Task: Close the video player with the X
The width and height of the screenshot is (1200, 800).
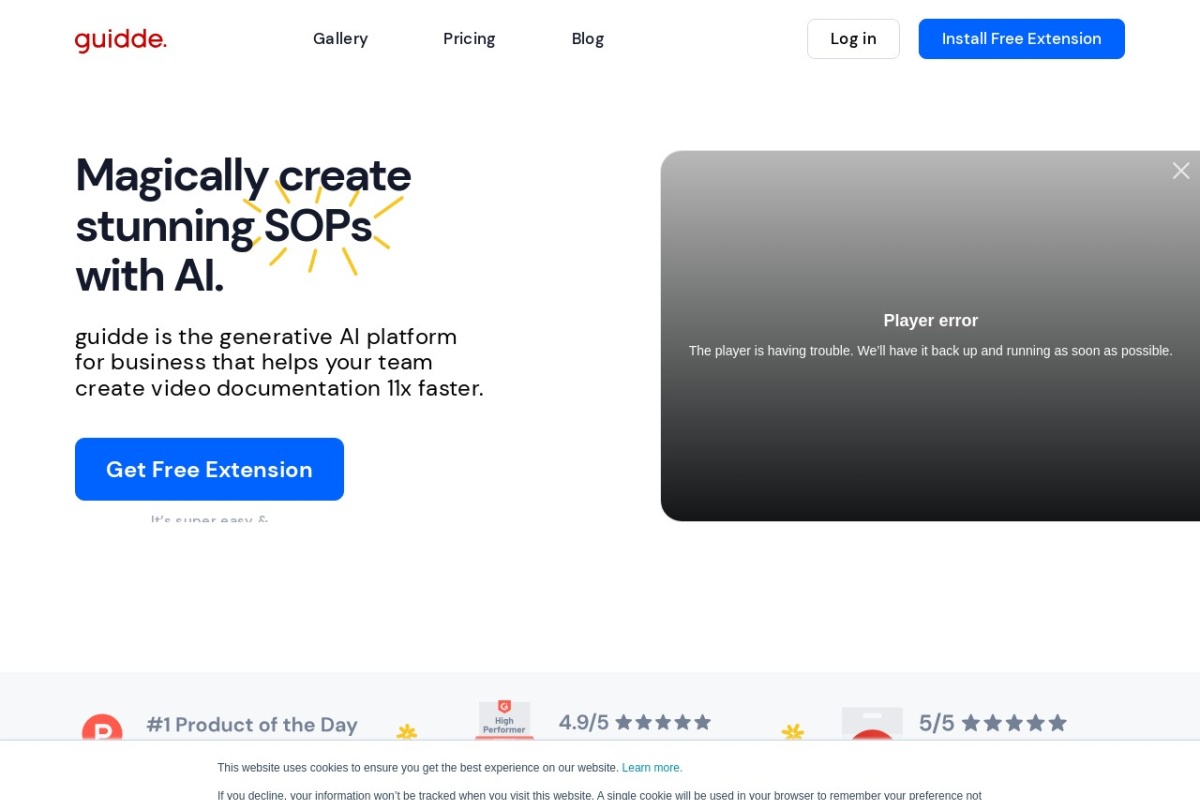Action: click(x=1180, y=171)
